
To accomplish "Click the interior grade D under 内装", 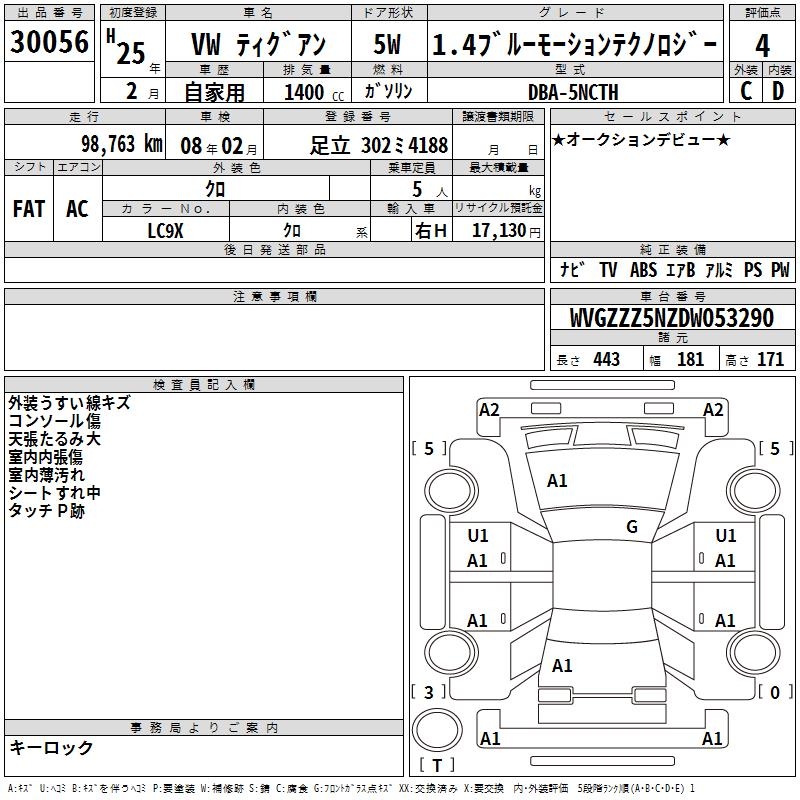I will tap(778, 91).
